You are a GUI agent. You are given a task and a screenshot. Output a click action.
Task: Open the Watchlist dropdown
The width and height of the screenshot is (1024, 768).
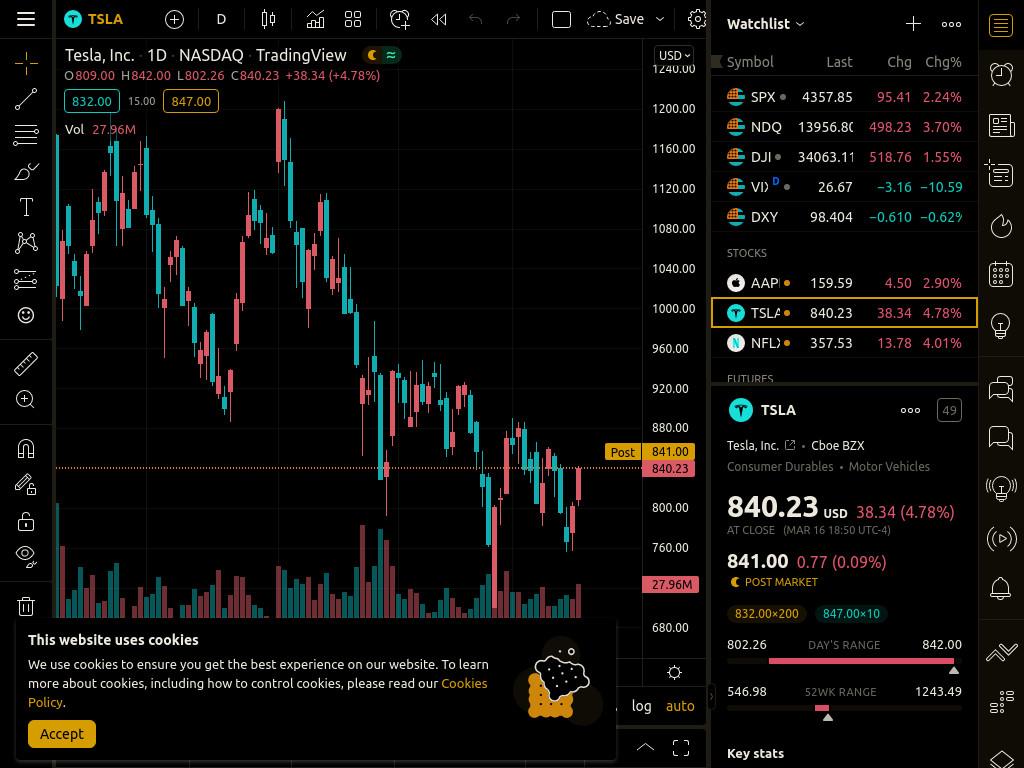(765, 24)
